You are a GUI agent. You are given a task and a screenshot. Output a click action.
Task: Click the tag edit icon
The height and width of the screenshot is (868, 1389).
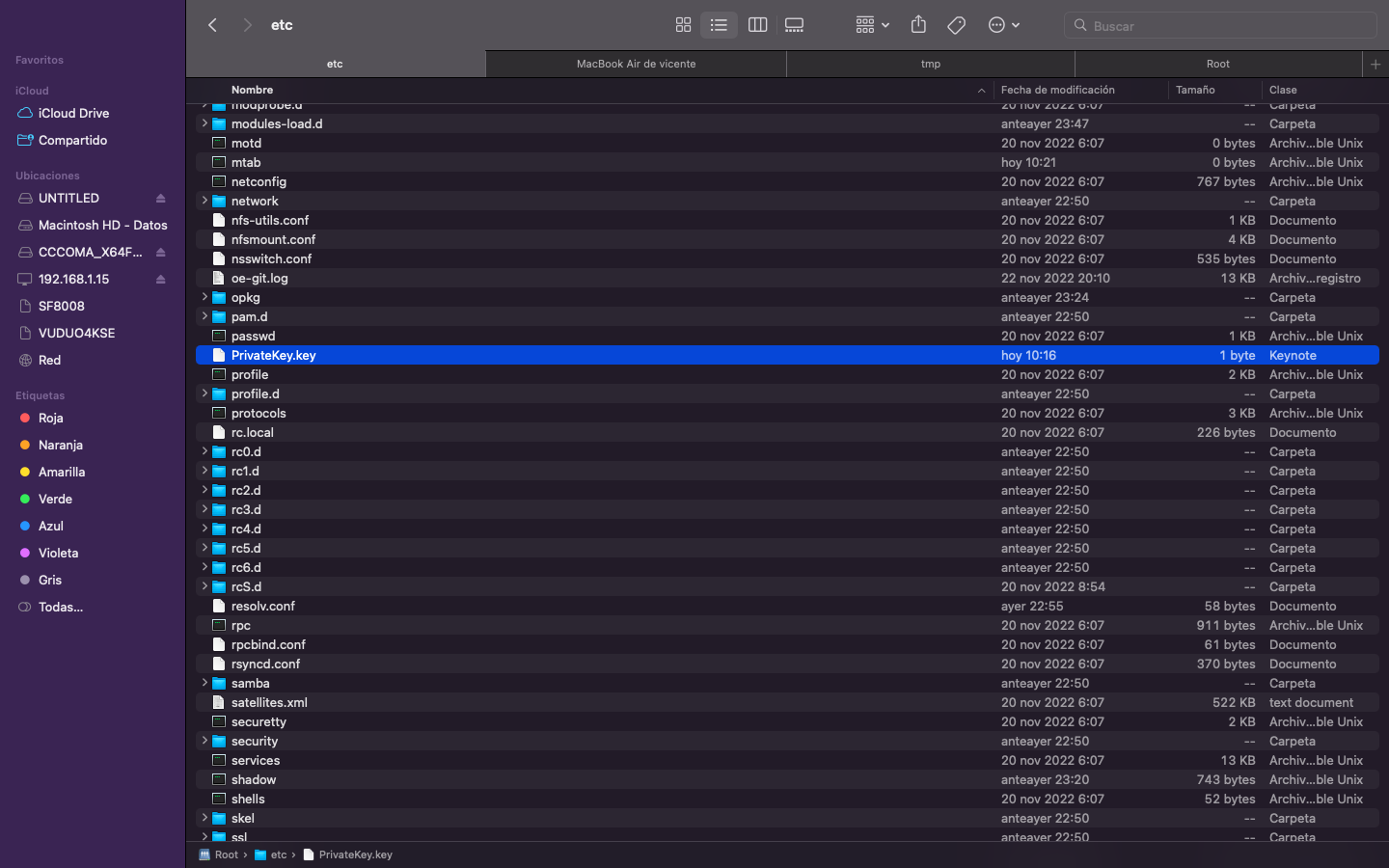pos(956,25)
